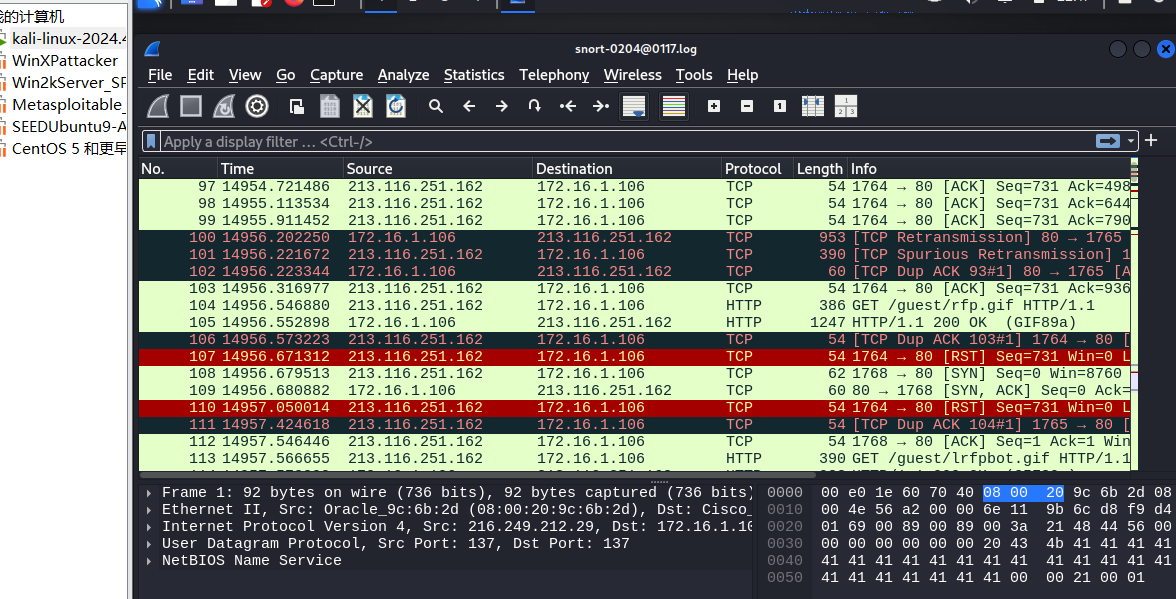Viewport: 1176px width, 599px height.
Task: Open the recent display filters dropdown
Action: coord(1130,141)
